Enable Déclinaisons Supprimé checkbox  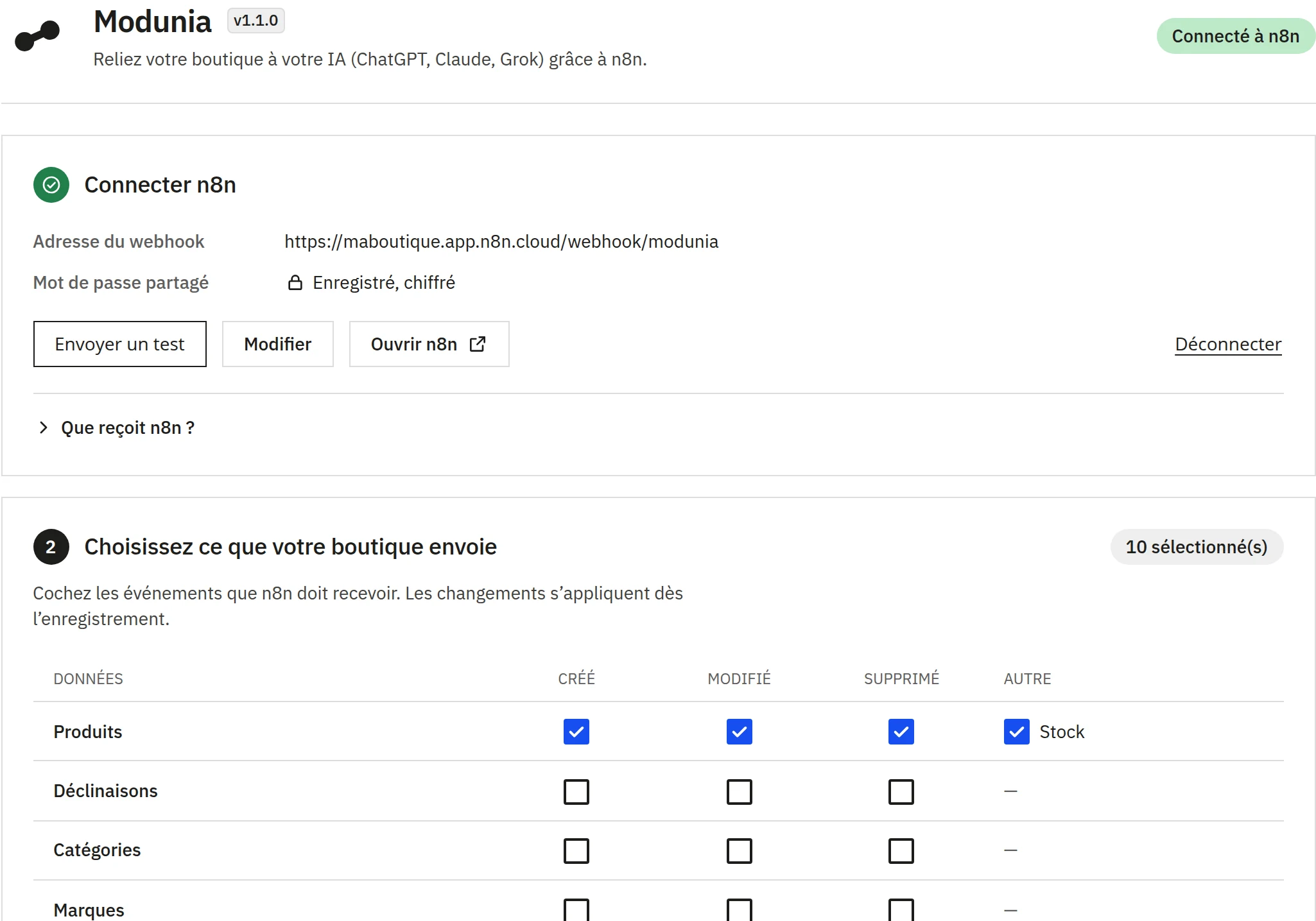tap(901, 791)
